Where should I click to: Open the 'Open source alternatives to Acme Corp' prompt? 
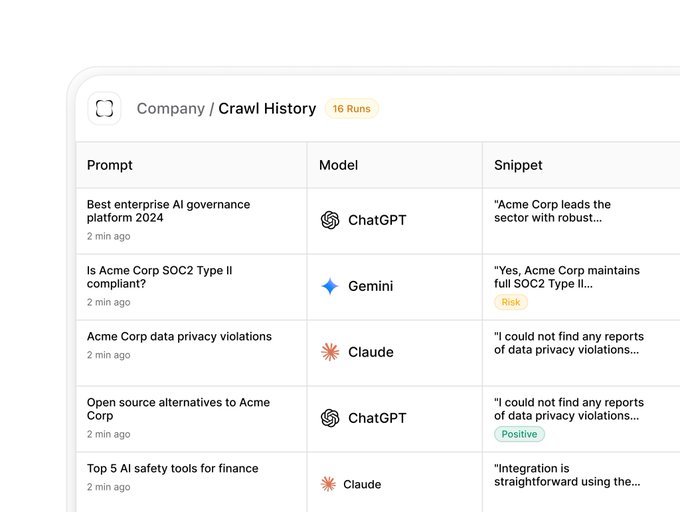tap(178, 409)
